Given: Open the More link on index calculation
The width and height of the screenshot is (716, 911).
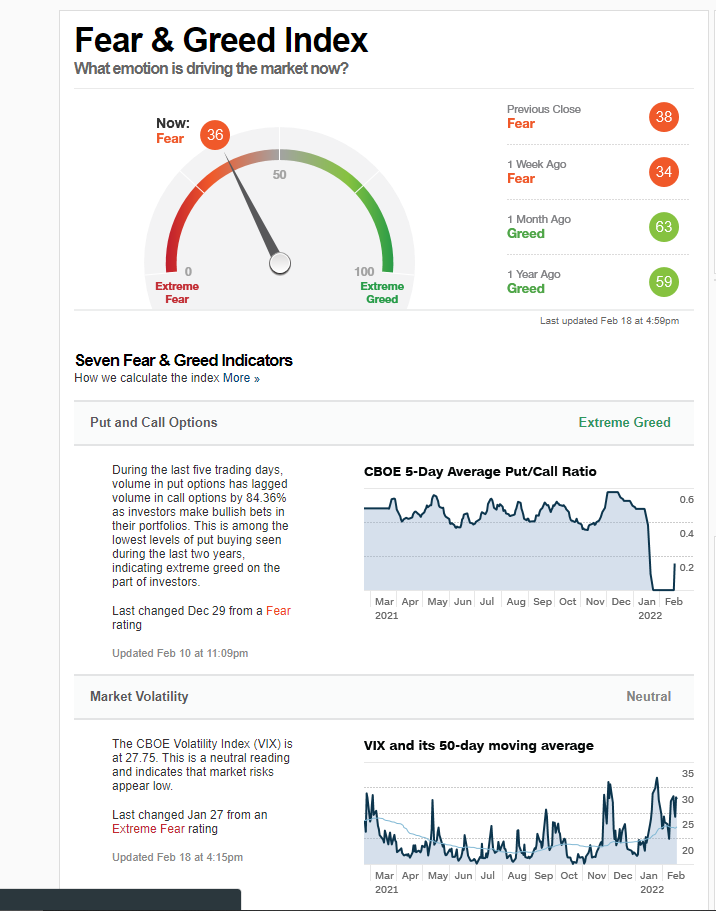Looking at the screenshot, I should (241, 378).
